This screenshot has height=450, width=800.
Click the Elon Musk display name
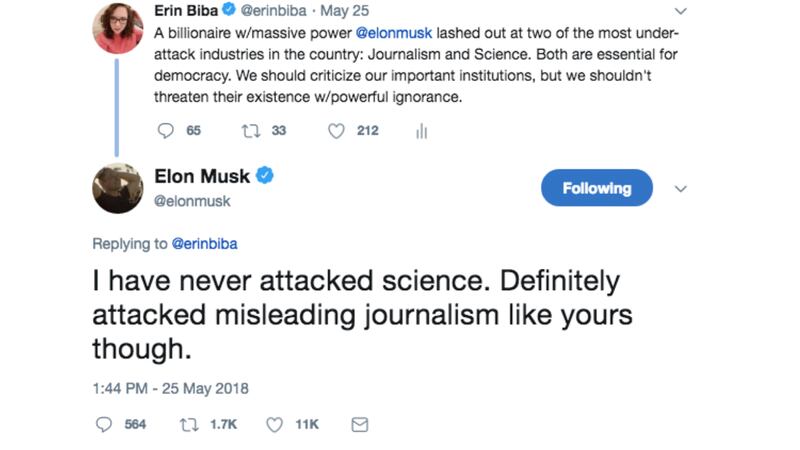pyautogui.click(x=200, y=177)
